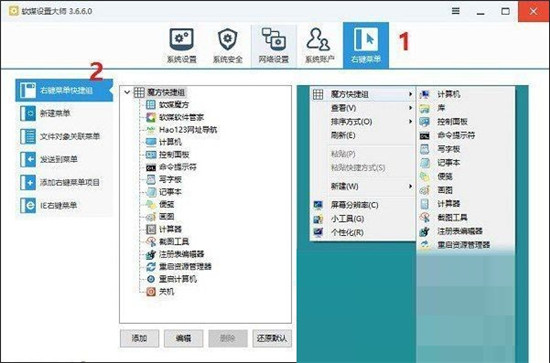The width and height of the screenshot is (550, 363).
Task: Expand 排序方式(O) submenu arrow in preview
Action: [410, 122]
